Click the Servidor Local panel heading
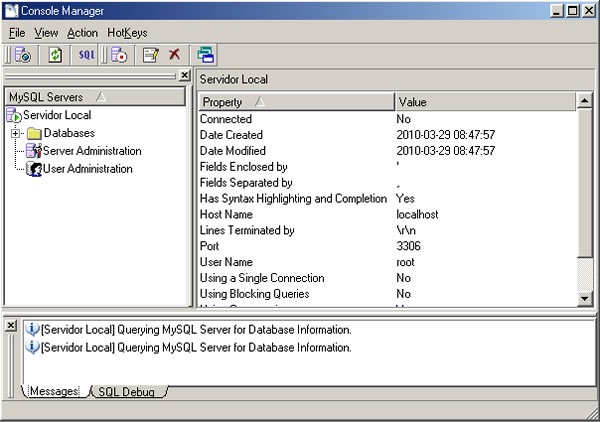600x422 pixels. [x=233, y=80]
